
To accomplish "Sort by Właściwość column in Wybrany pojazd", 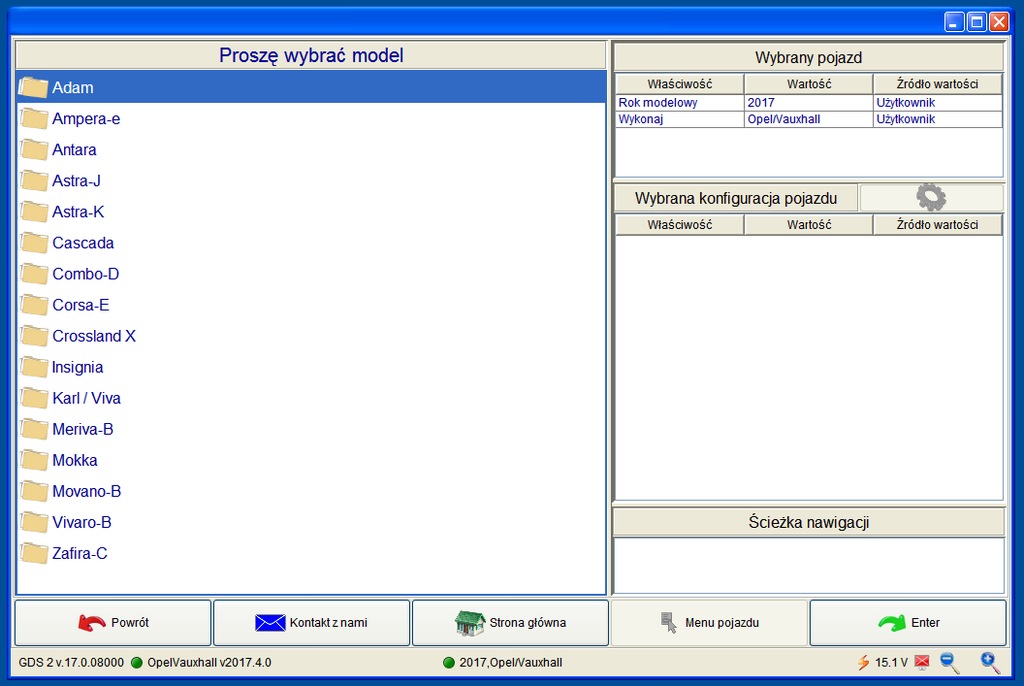I will coord(680,84).
